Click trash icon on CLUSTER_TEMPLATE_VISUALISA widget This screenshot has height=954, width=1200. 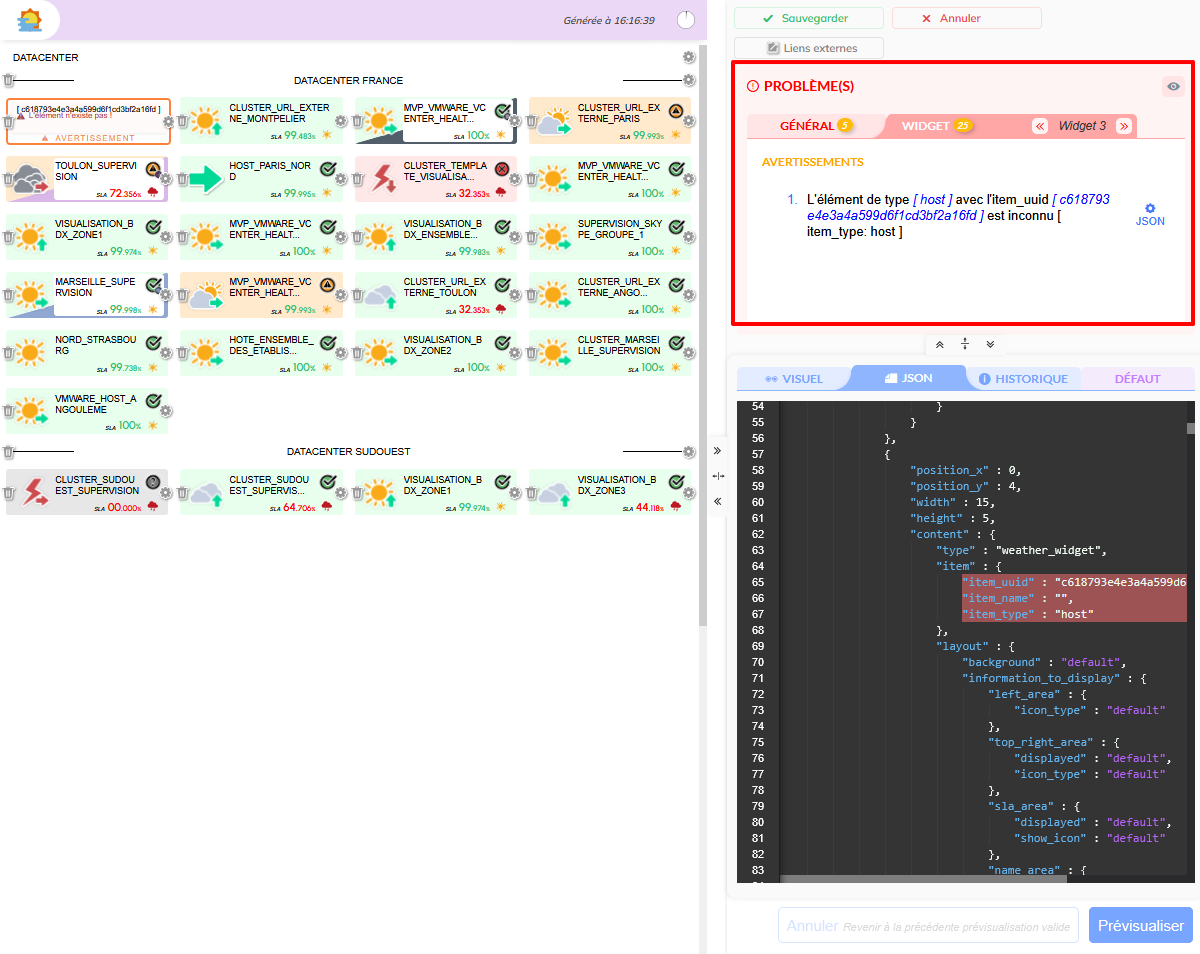tap(358, 180)
